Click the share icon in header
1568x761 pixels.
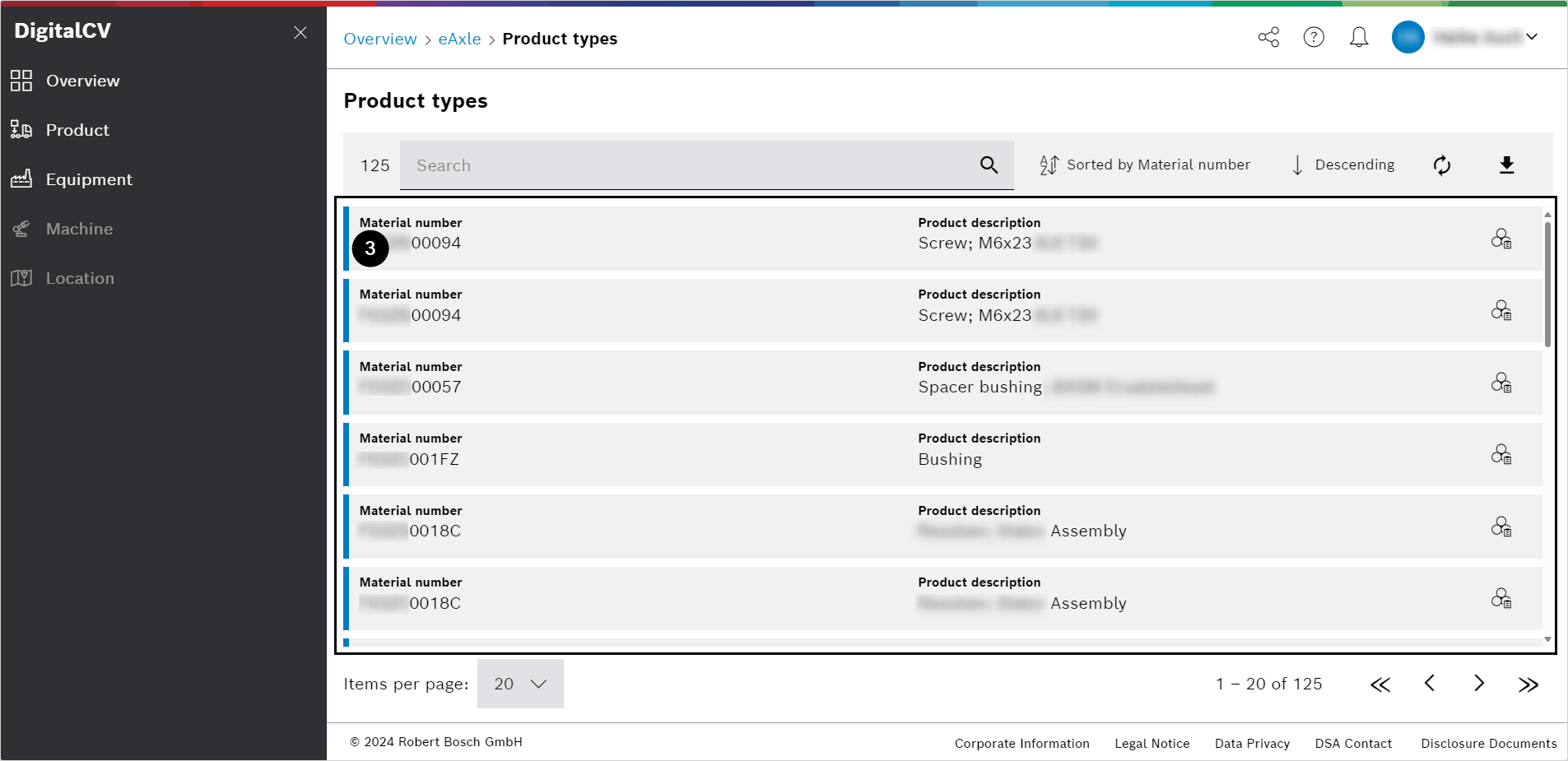click(1268, 37)
